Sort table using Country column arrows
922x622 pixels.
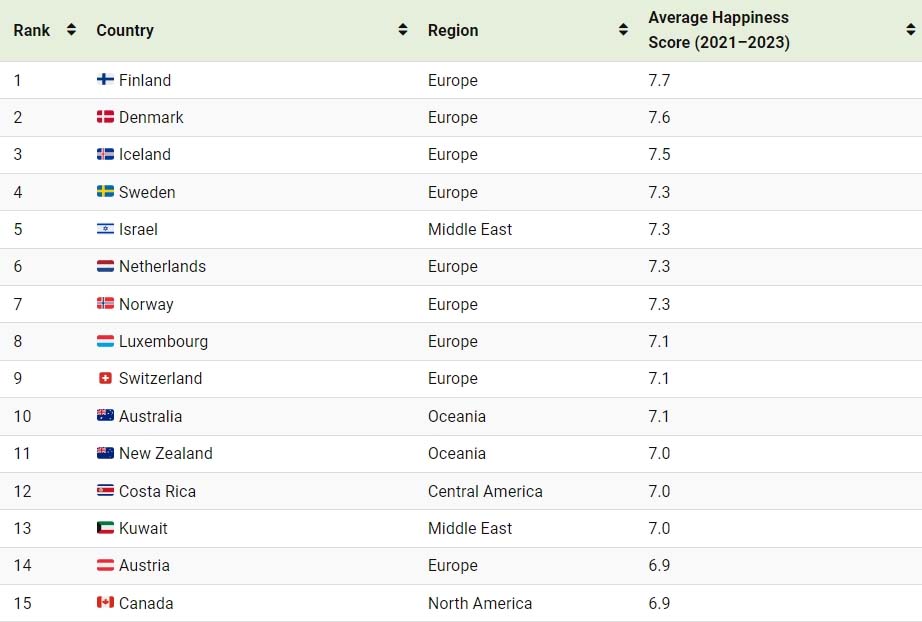[403, 29]
